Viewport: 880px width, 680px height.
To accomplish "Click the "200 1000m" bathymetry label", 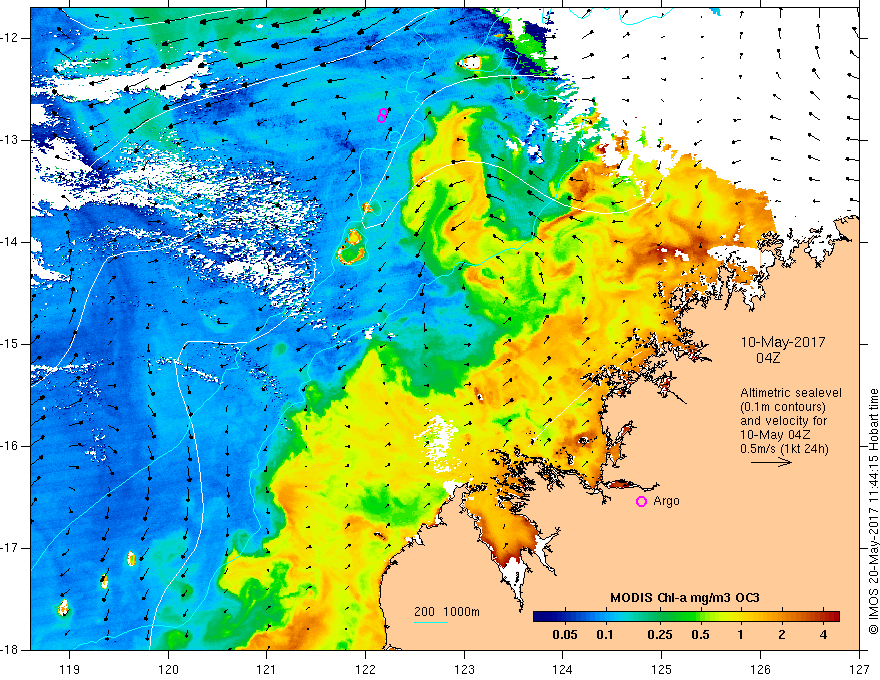I will click(x=447, y=612).
